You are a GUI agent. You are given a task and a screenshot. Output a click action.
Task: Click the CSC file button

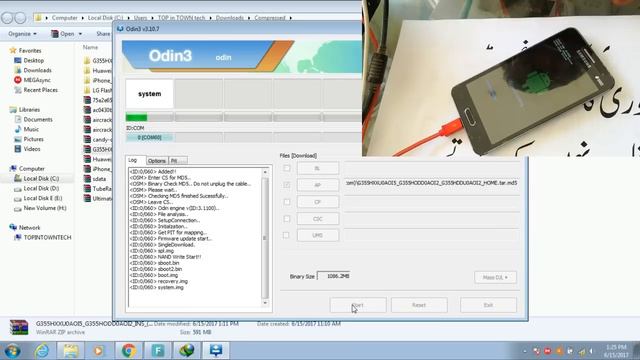tap(318, 219)
